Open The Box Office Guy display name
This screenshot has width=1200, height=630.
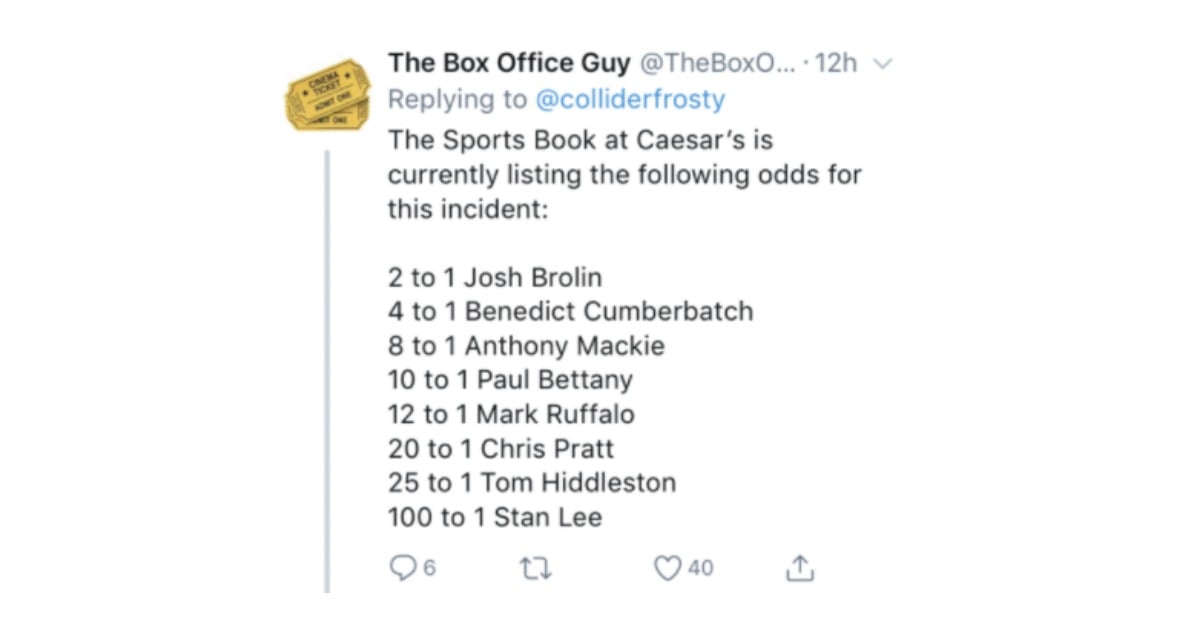tap(509, 63)
